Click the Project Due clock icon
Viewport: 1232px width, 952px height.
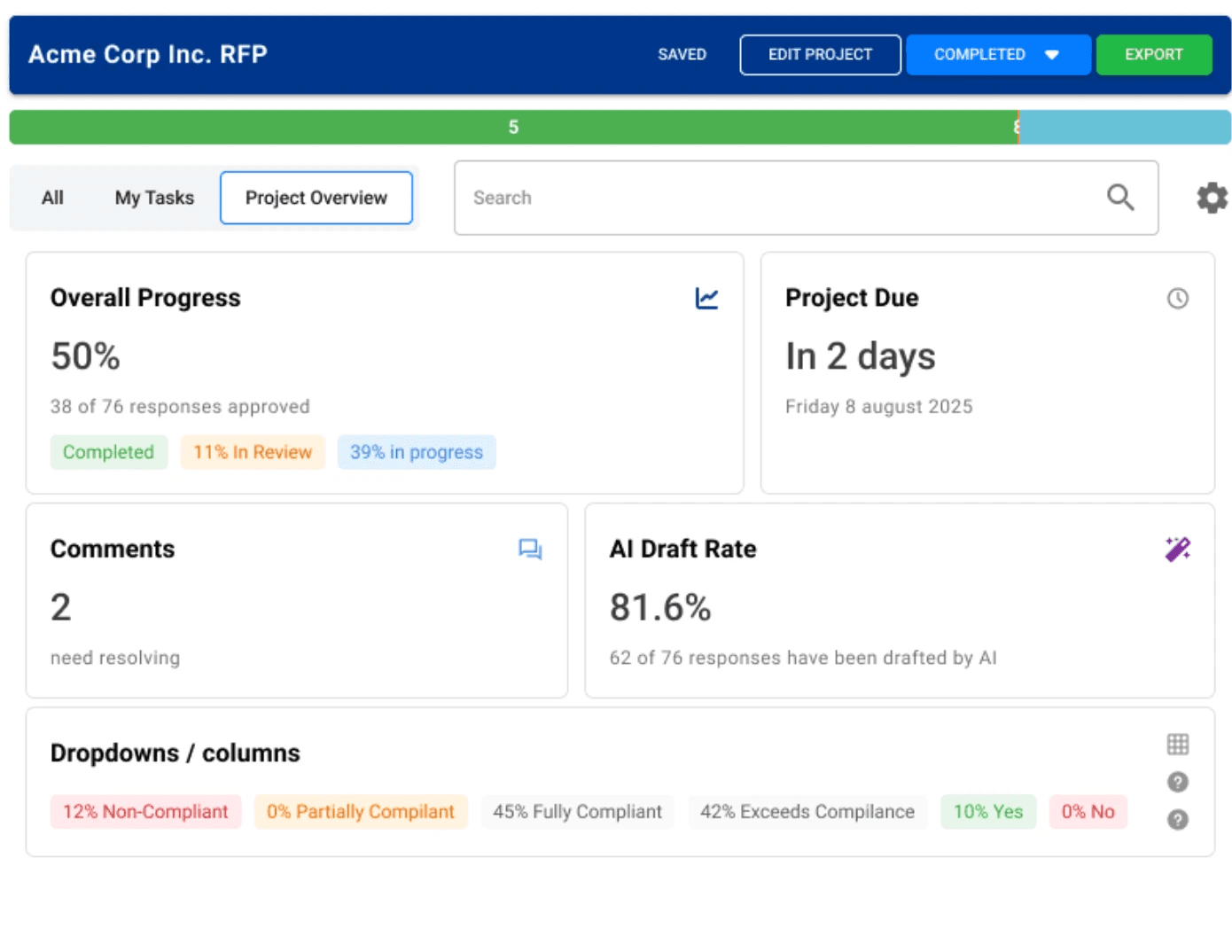[1177, 299]
